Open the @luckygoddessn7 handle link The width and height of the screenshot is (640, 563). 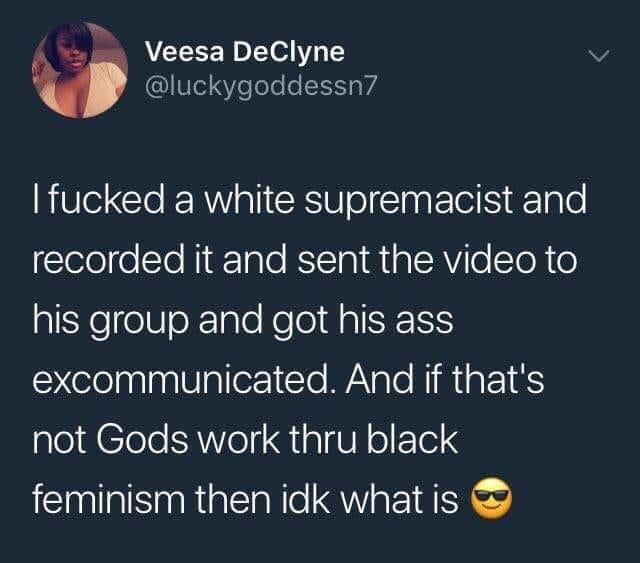pyautogui.click(x=260, y=86)
